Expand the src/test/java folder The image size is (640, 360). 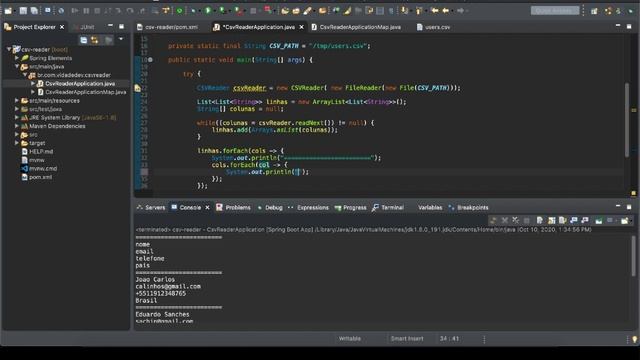pos(17,109)
